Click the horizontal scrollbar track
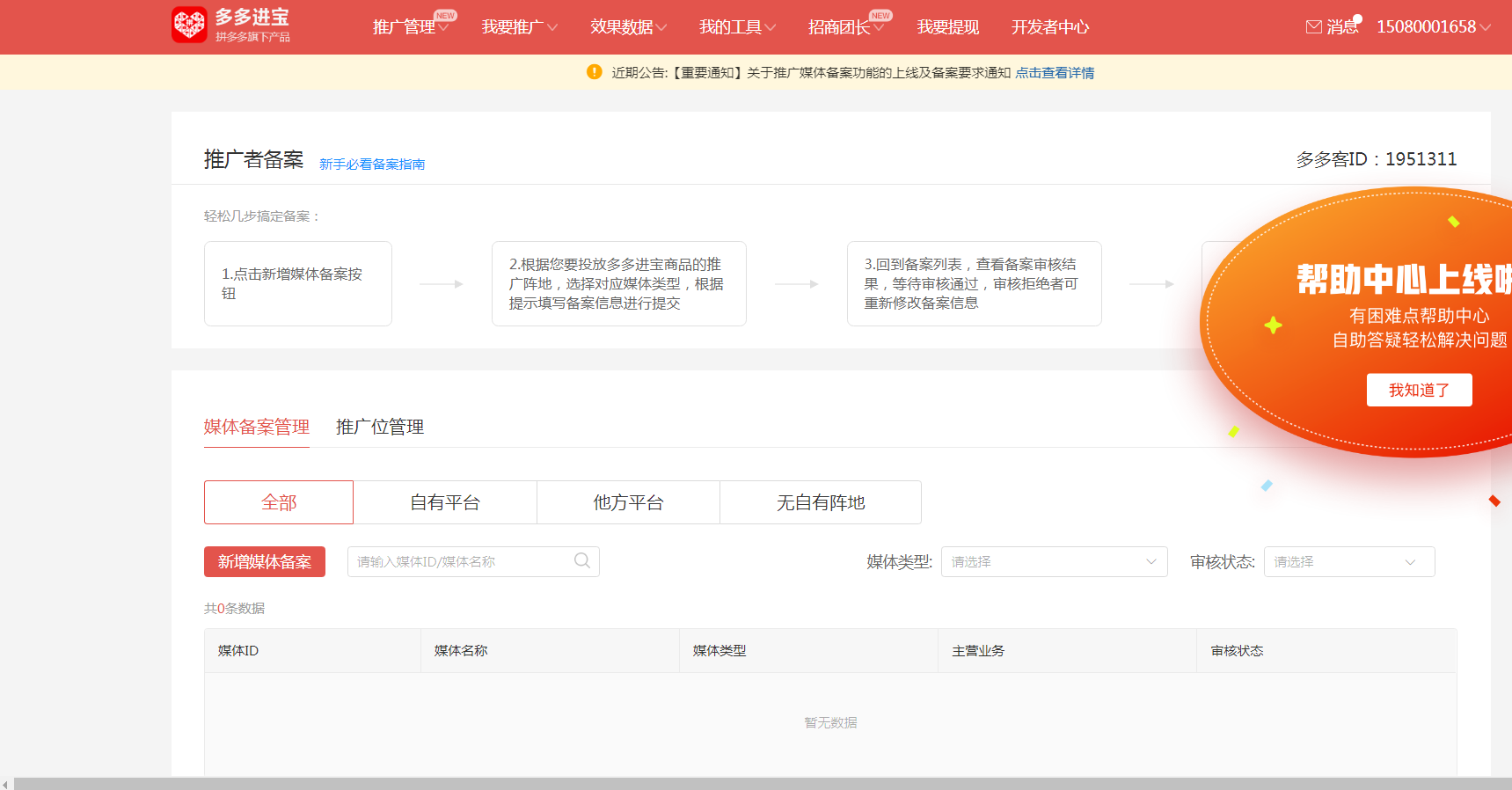Image resolution: width=1512 pixels, height=790 pixels. pos(763,784)
